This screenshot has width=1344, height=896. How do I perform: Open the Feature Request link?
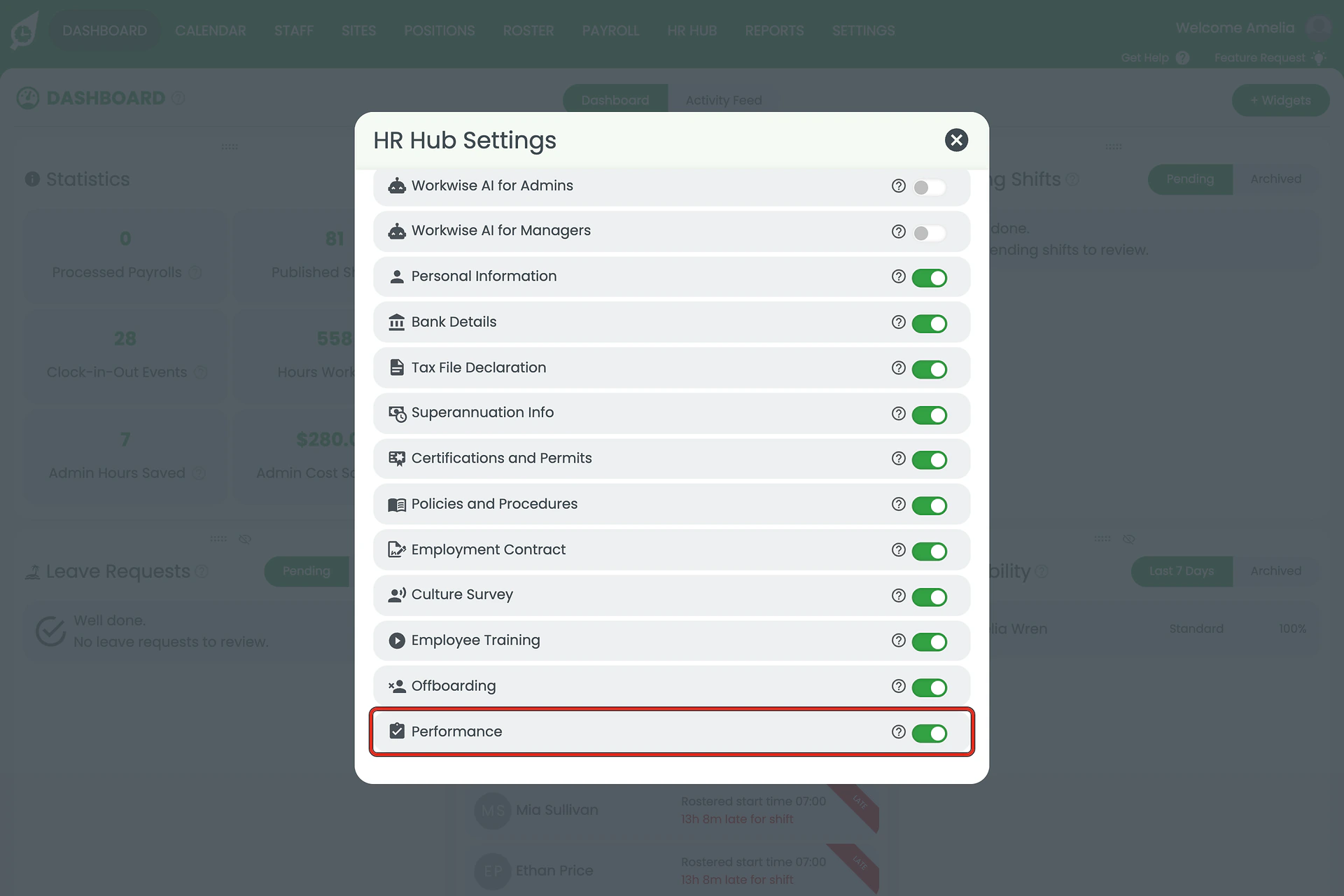click(x=1270, y=57)
